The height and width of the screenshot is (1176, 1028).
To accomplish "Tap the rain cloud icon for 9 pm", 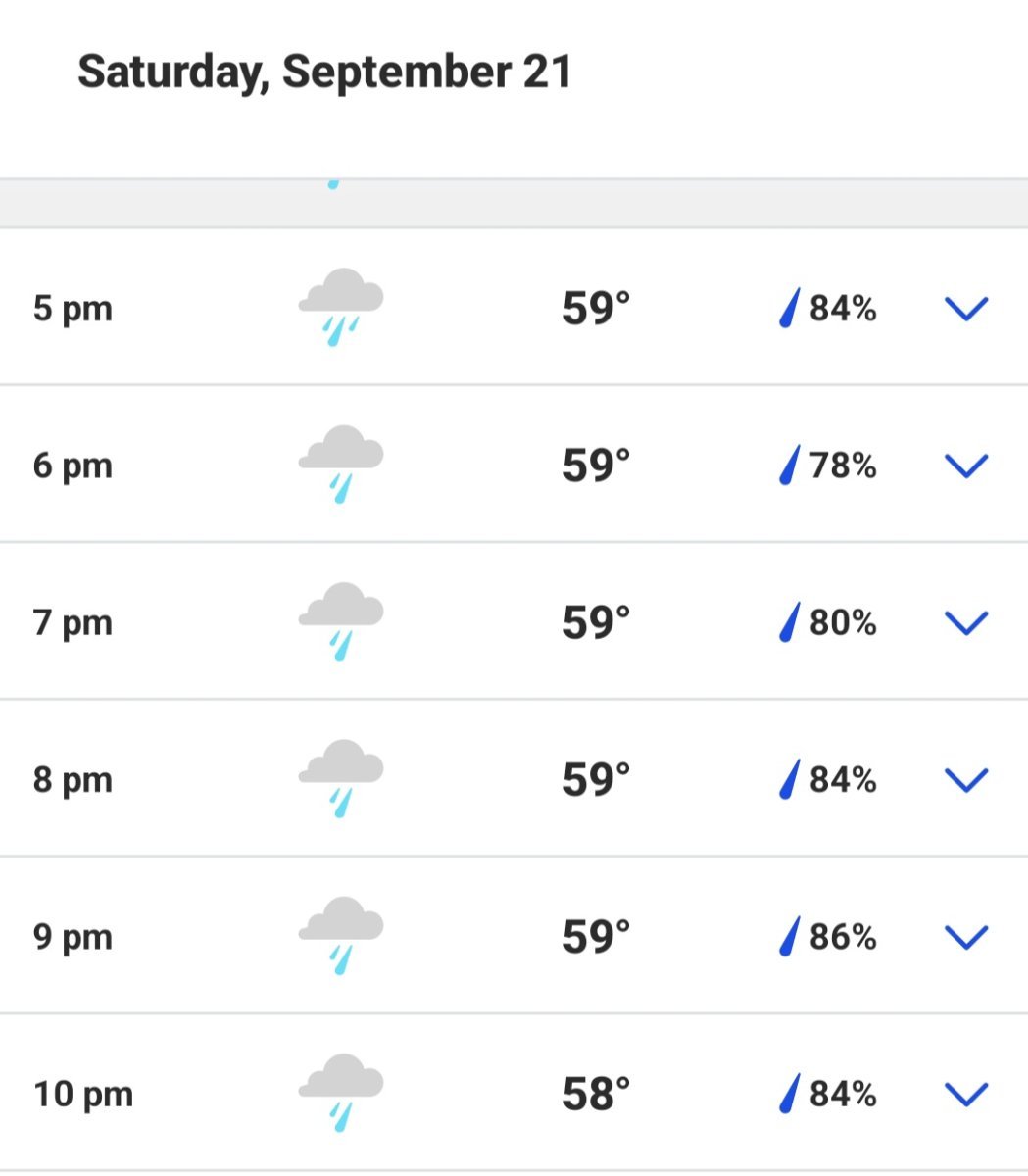I will click(x=340, y=936).
